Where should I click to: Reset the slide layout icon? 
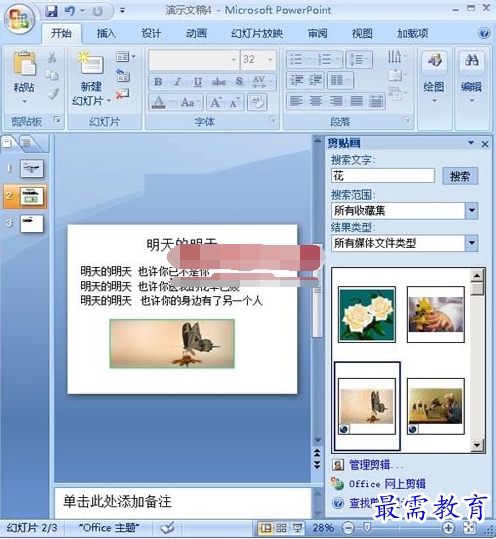pyautogui.click(x=122, y=75)
